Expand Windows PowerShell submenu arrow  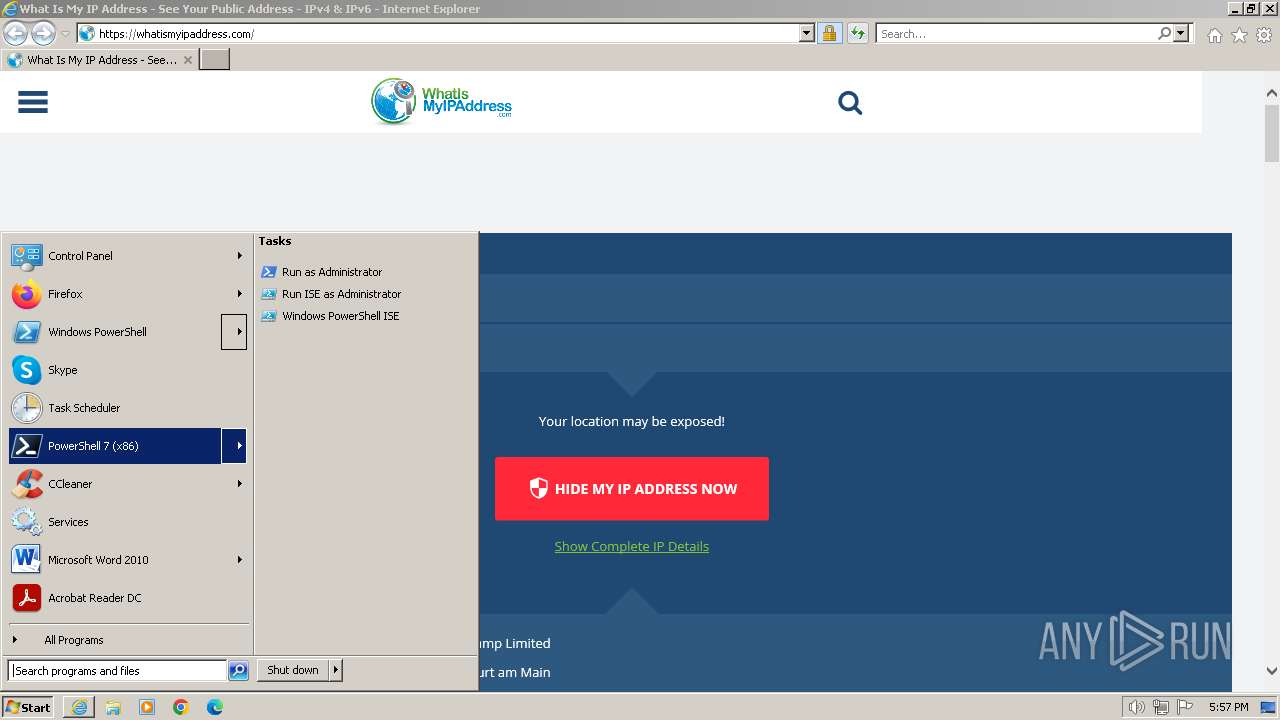[x=234, y=332]
